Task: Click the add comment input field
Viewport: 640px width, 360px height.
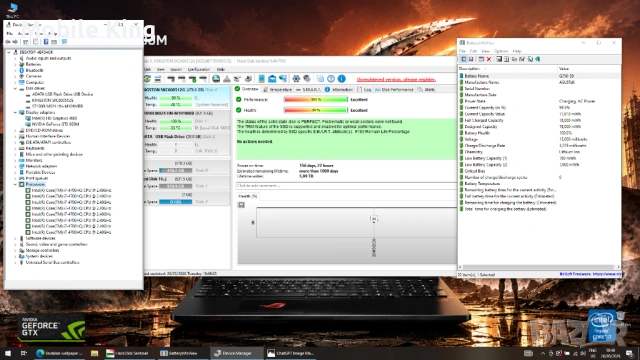Action: (345, 186)
